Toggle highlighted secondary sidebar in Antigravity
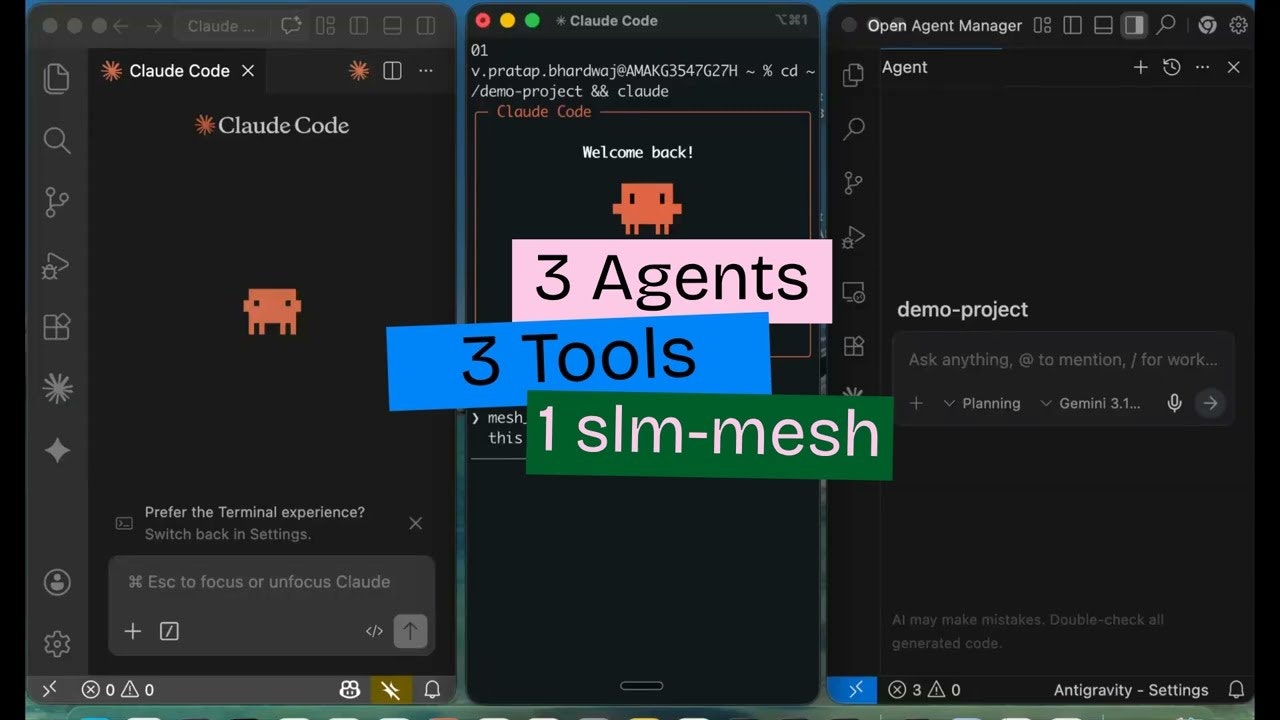Viewport: 1280px width, 720px height. pos(1133,25)
